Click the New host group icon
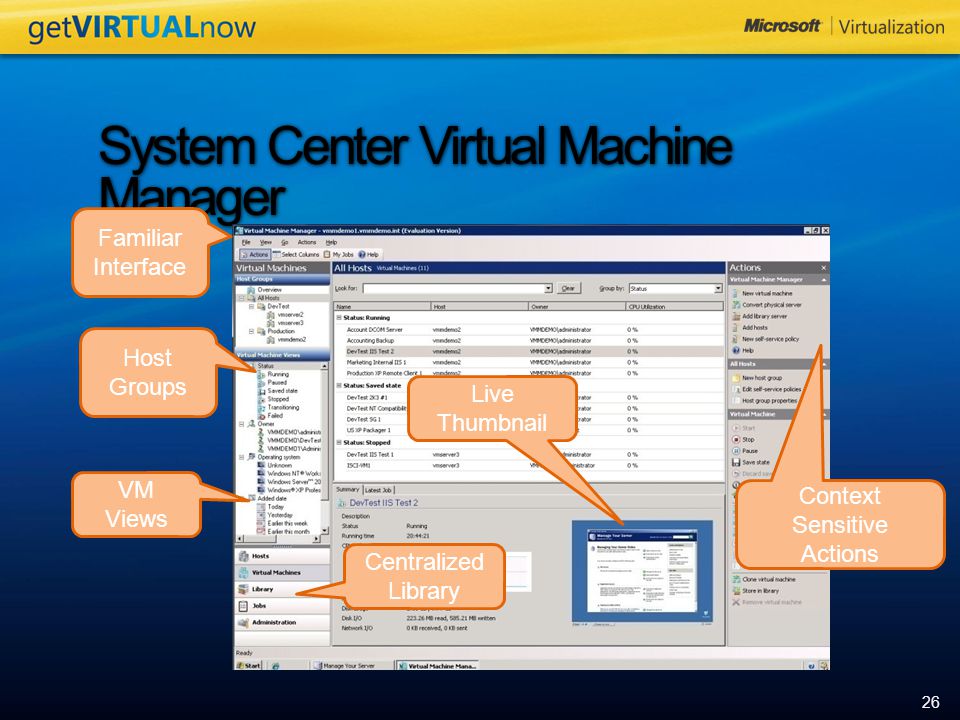 (x=736, y=378)
